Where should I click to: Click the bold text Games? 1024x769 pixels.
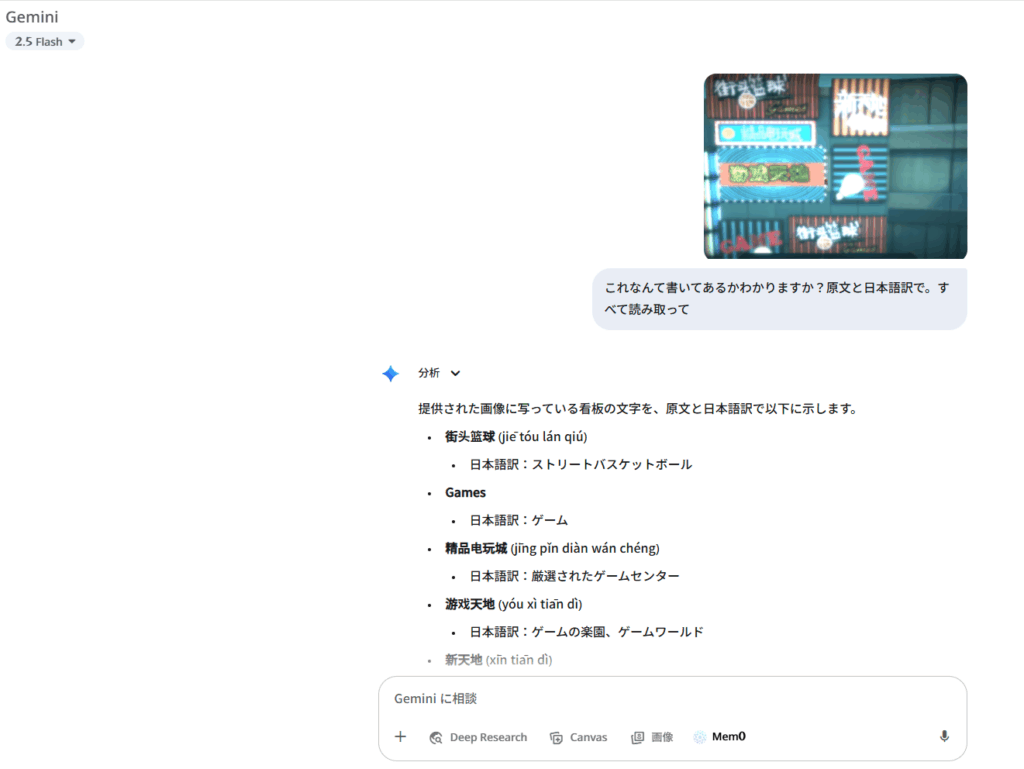[466, 493]
